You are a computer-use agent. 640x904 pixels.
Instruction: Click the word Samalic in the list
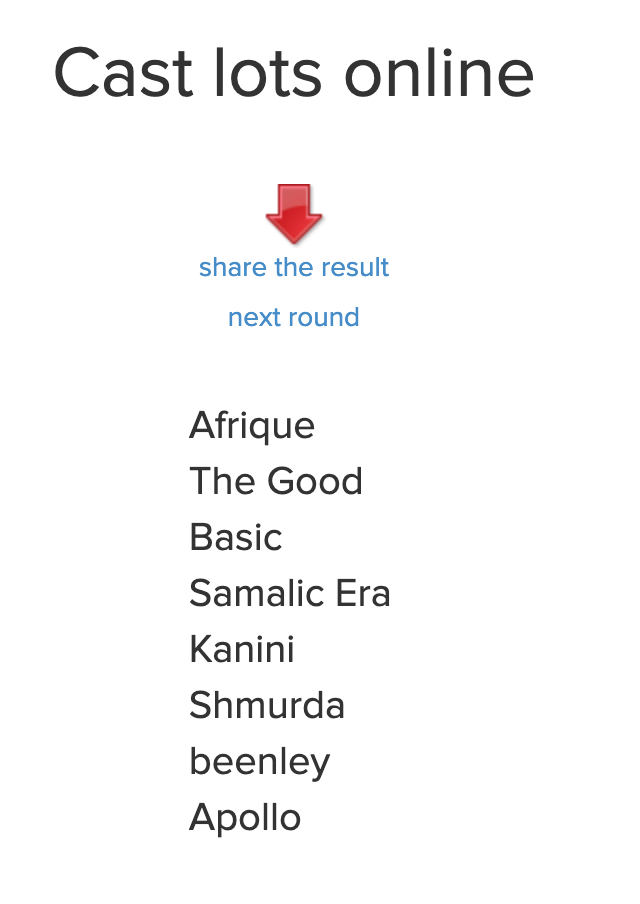(257, 593)
